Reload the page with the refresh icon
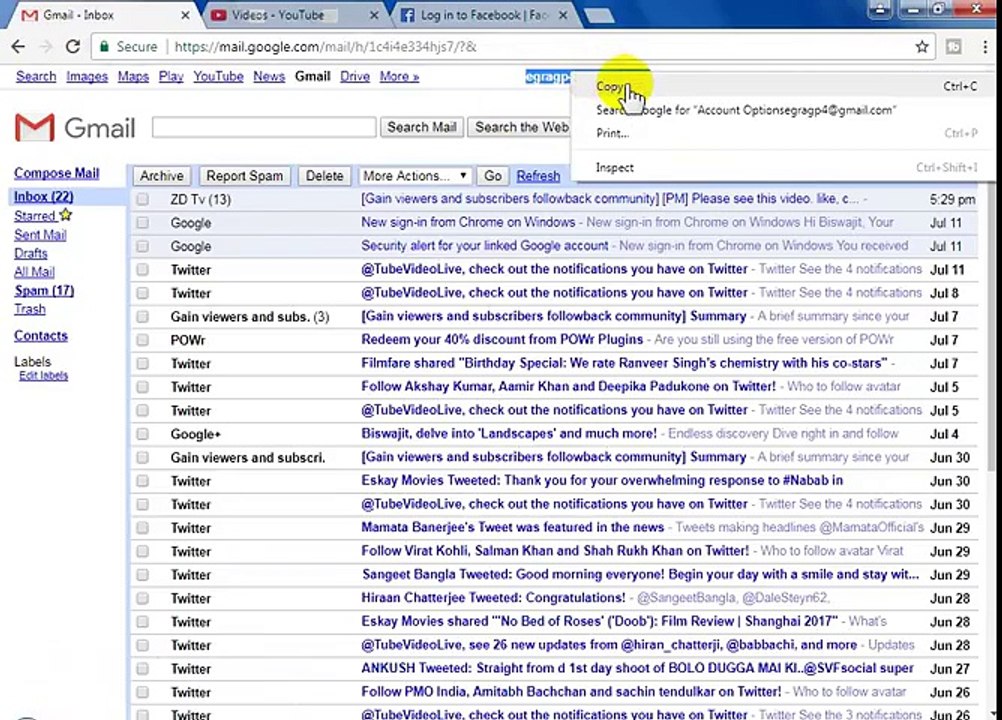This screenshot has height=720, width=1002. click(73, 47)
